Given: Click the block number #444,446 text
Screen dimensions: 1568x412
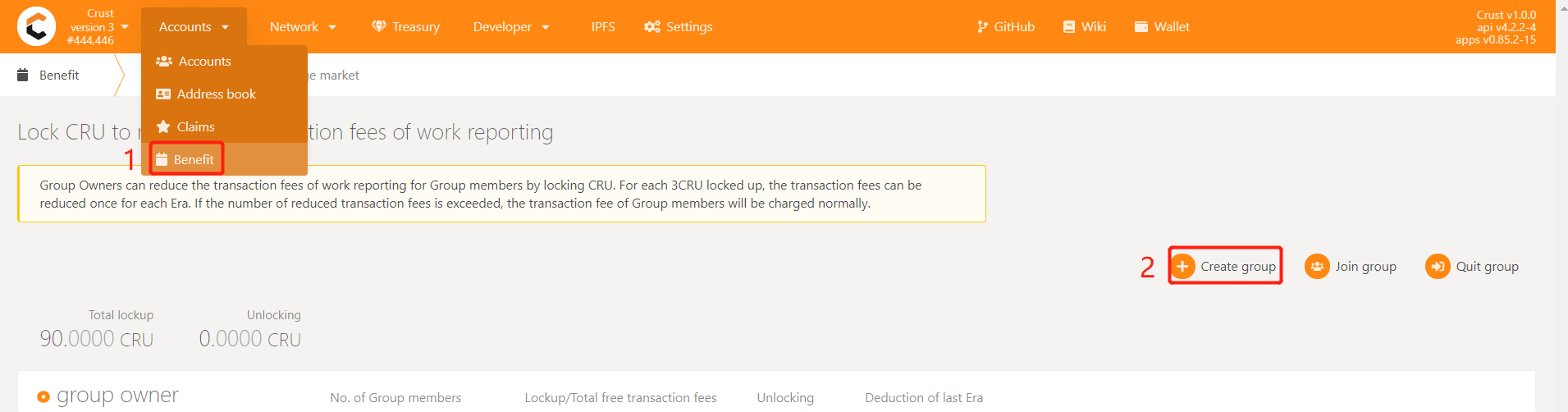Looking at the screenshot, I should [90, 40].
